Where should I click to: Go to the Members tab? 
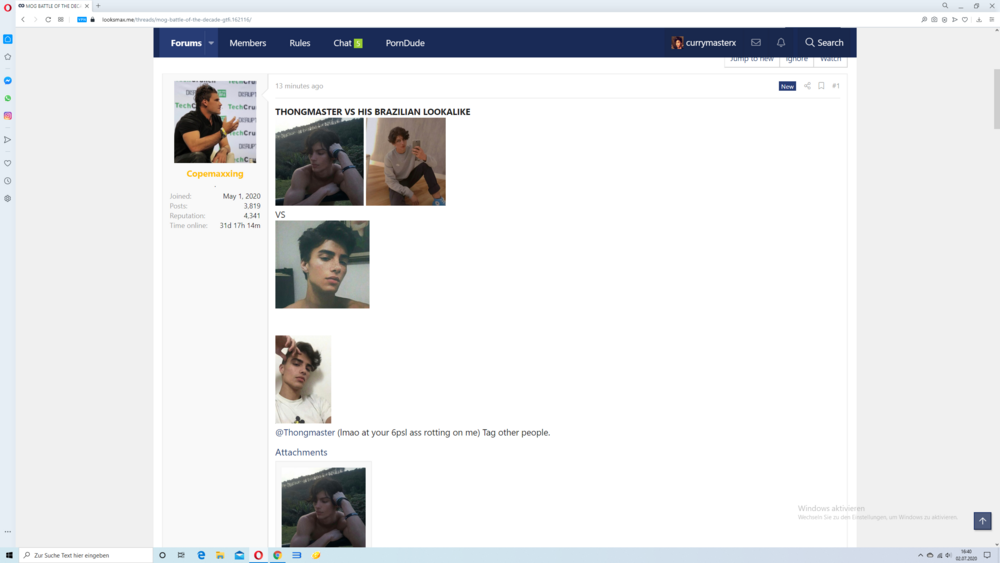pyautogui.click(x=248, y=43)
